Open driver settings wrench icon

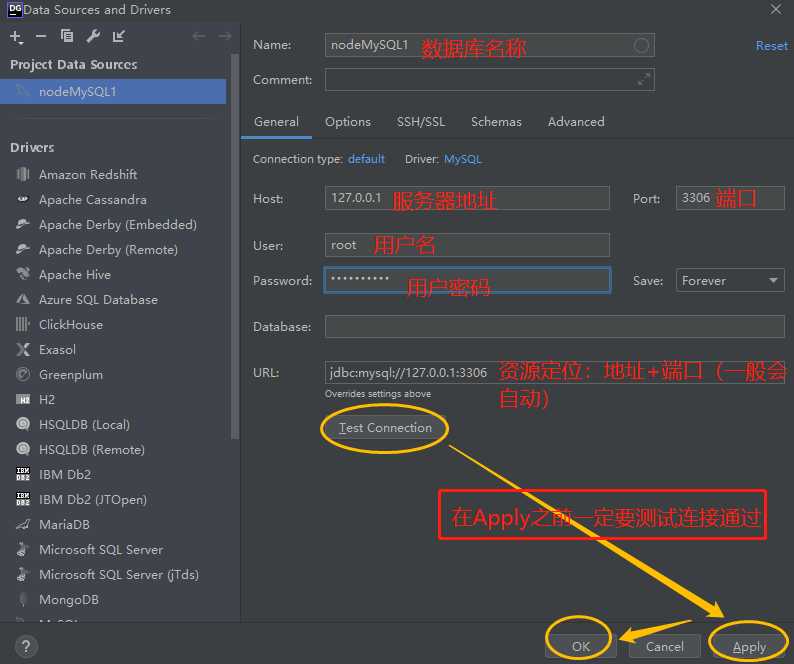point(93,36)
